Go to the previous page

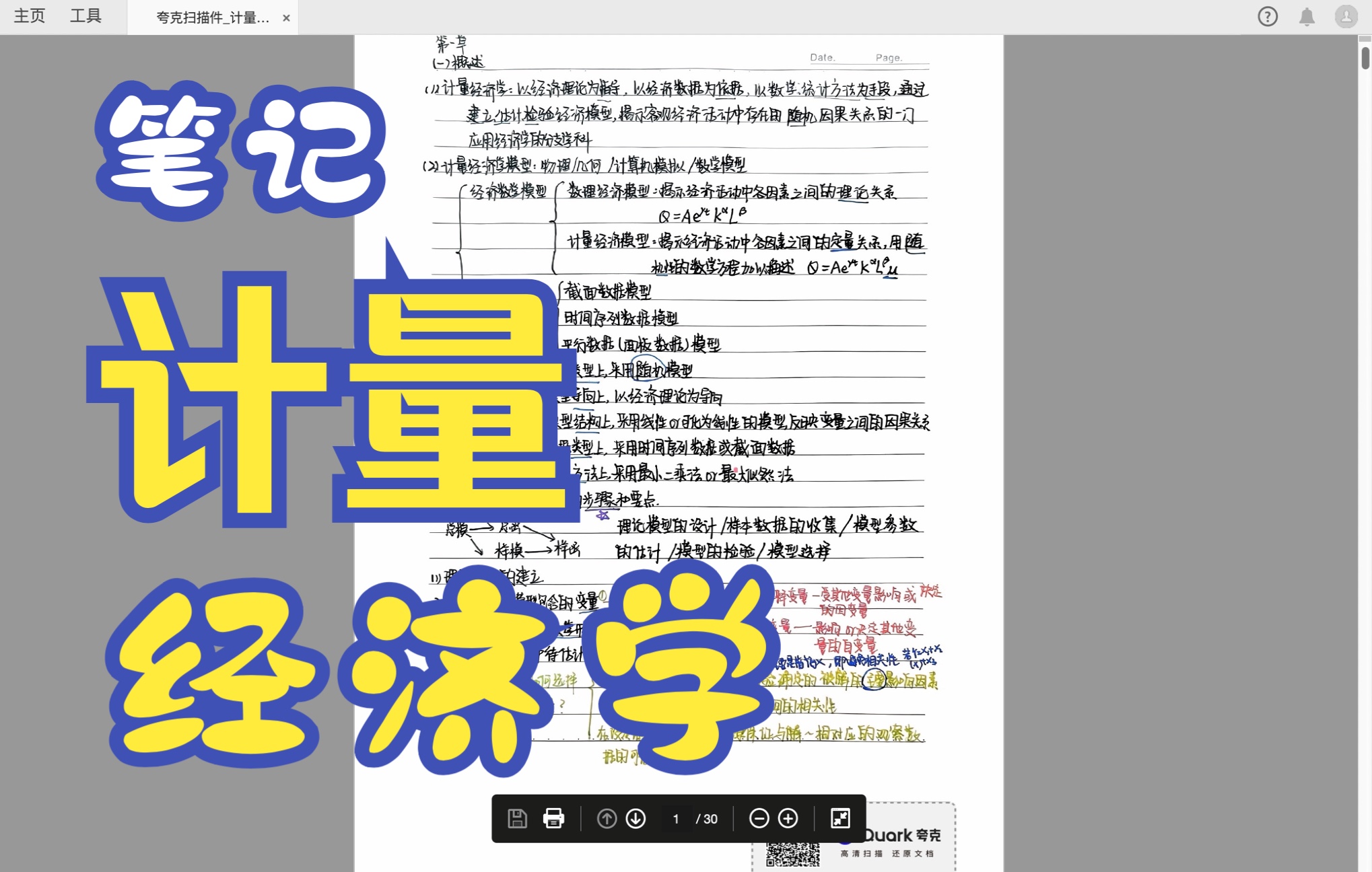607,819
